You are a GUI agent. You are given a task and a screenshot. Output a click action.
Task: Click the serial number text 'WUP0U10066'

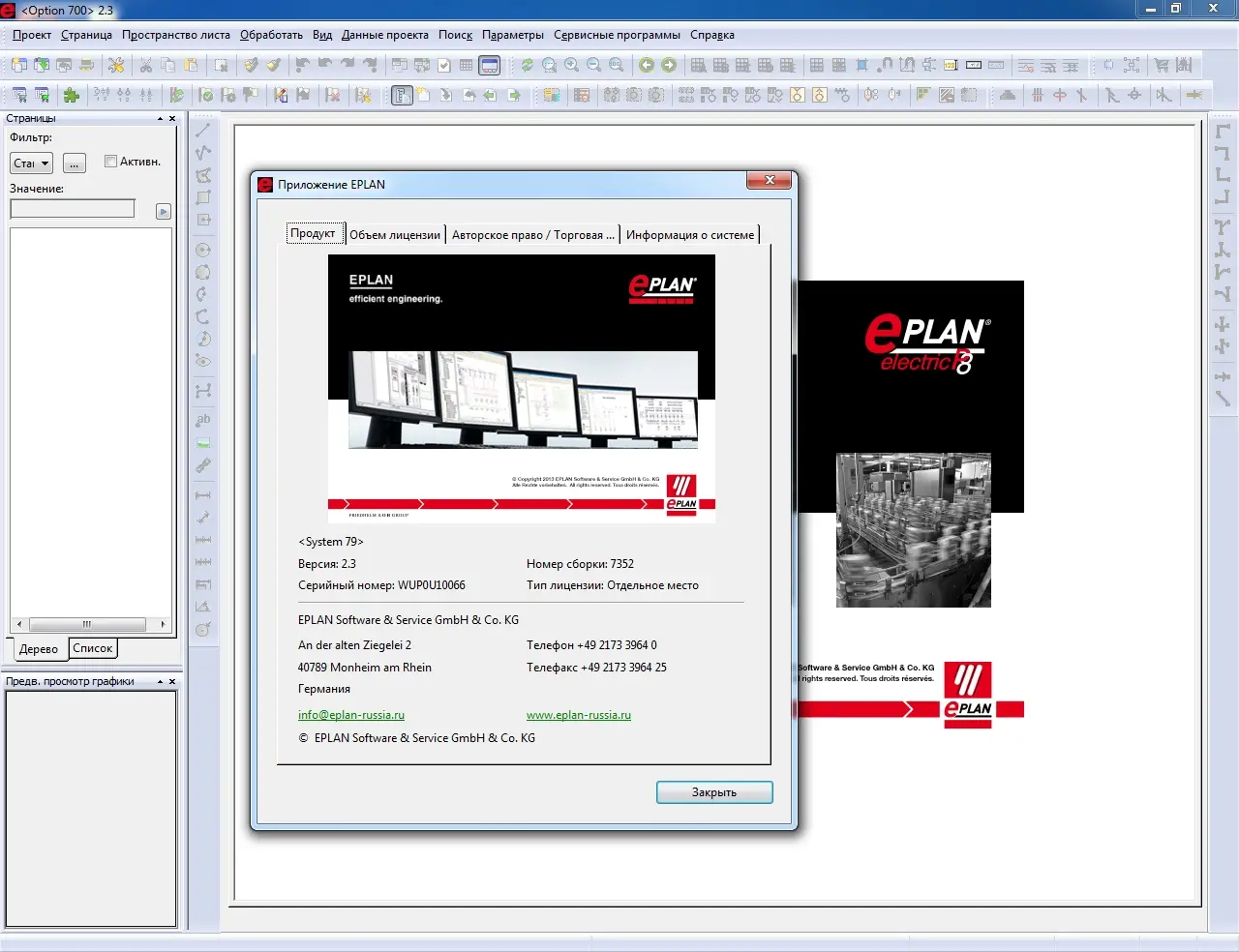432,585
